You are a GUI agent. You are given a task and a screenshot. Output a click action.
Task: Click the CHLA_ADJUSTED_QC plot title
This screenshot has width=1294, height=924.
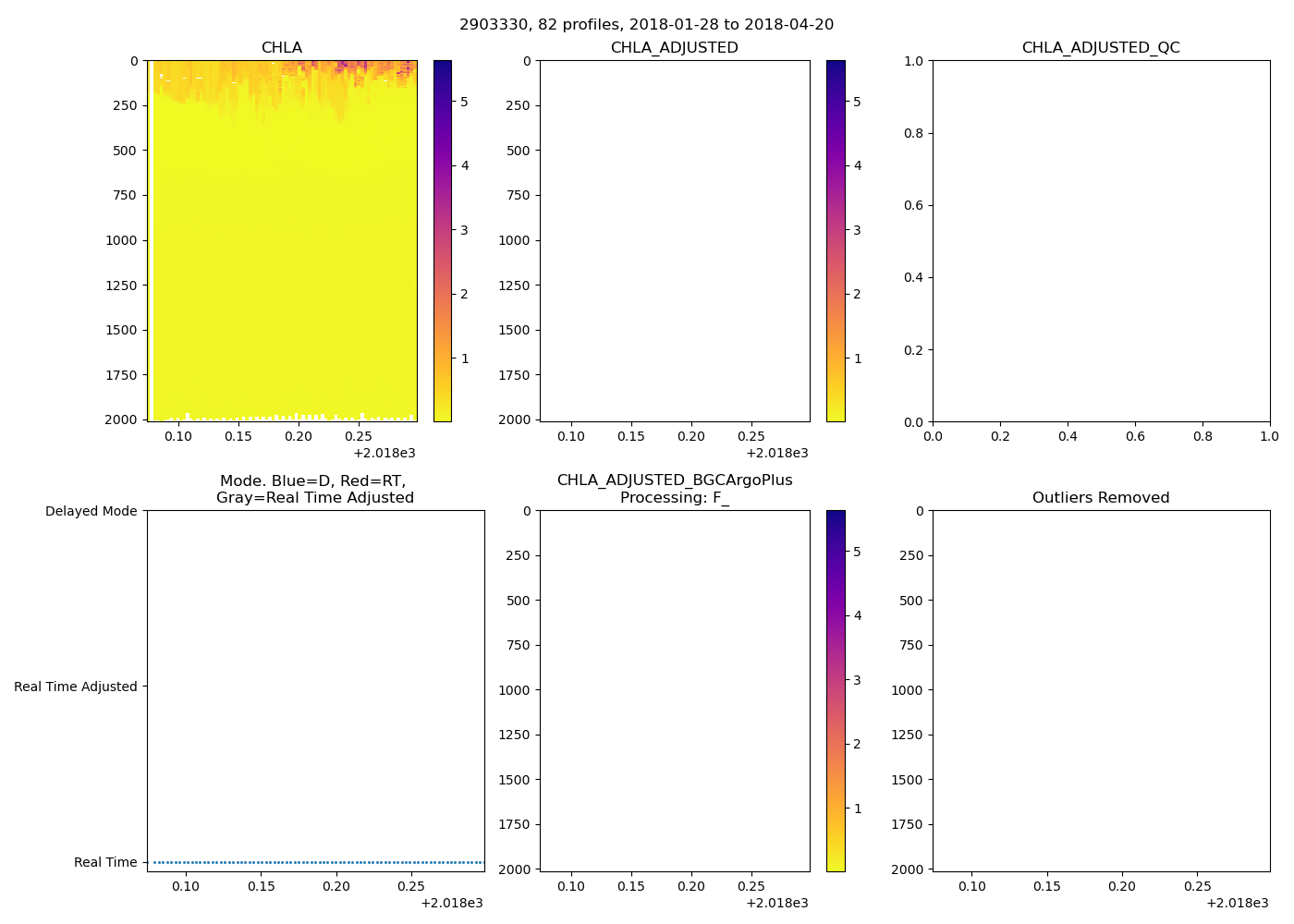point(1100,47)
